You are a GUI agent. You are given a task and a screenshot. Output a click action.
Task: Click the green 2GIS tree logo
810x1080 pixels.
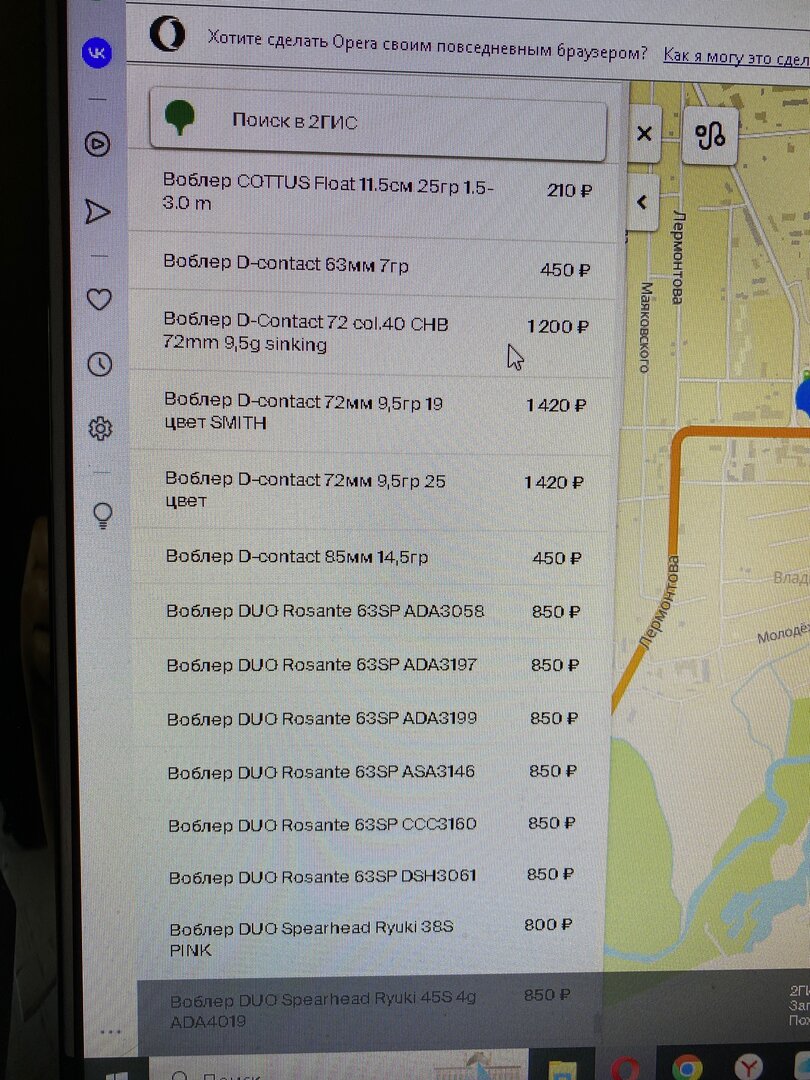(x=180, y=118)
